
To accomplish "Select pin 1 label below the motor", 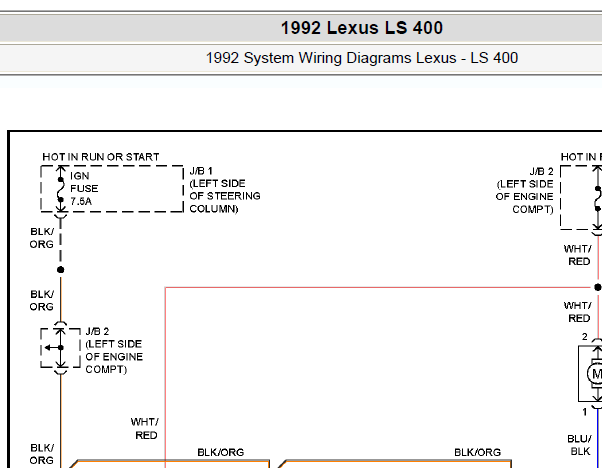I will [584, 412].
